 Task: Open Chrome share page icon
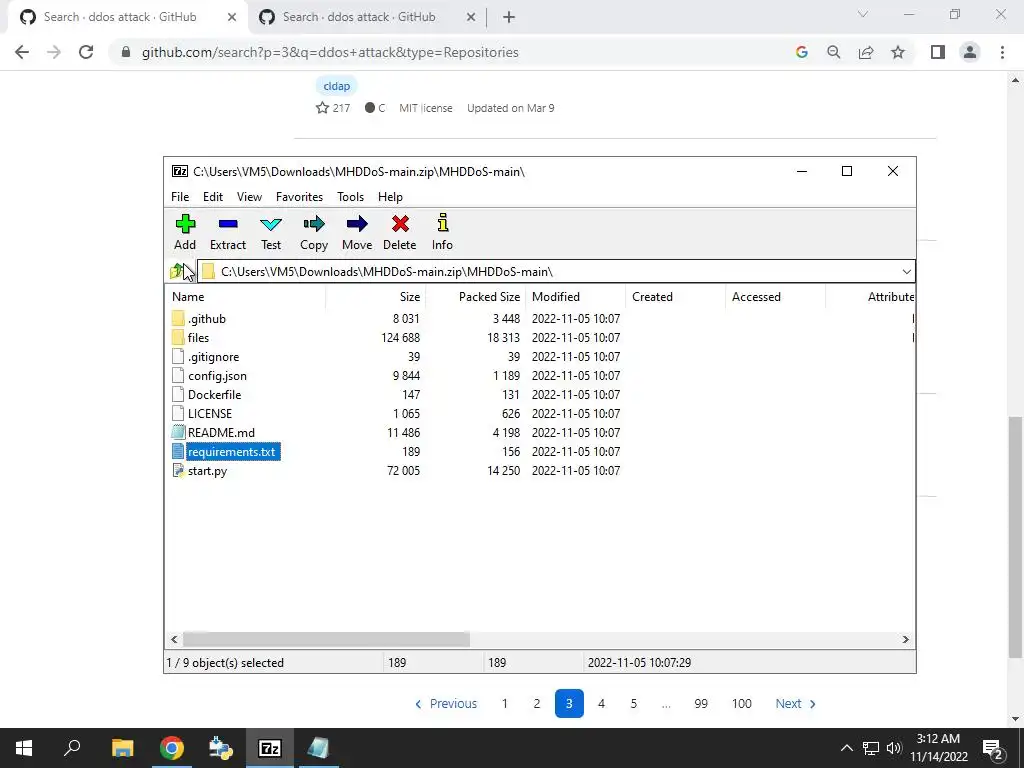[866, 52]
